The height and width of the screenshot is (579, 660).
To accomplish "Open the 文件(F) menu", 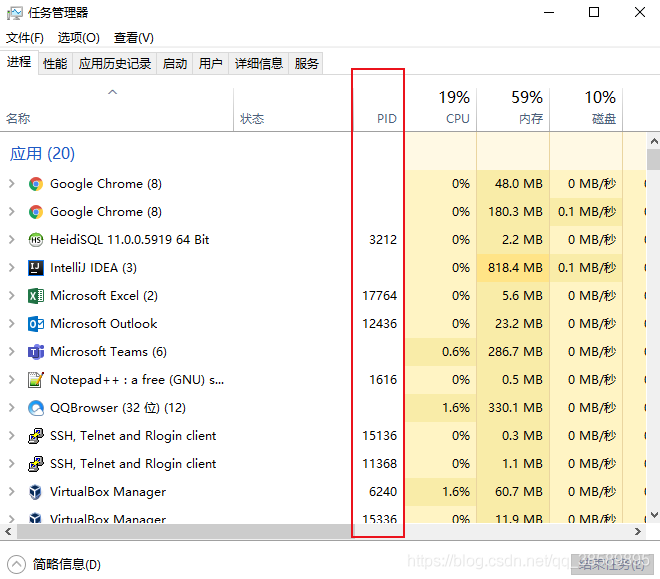I will pyautogui.click(x=25, y=38).
